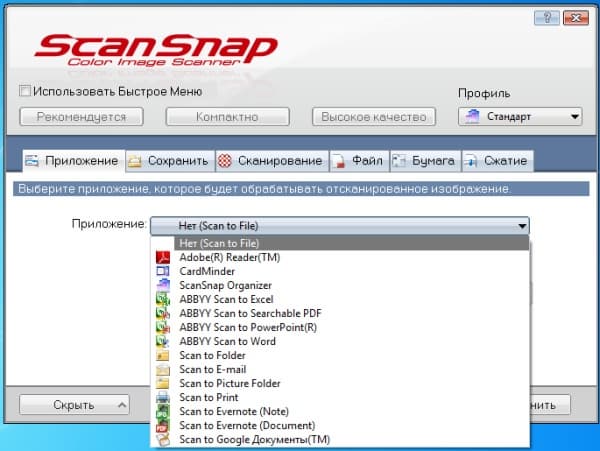Click the ABBYY Searchable PDF icon
Screen dimensions: 600x451
coord(163,313)
